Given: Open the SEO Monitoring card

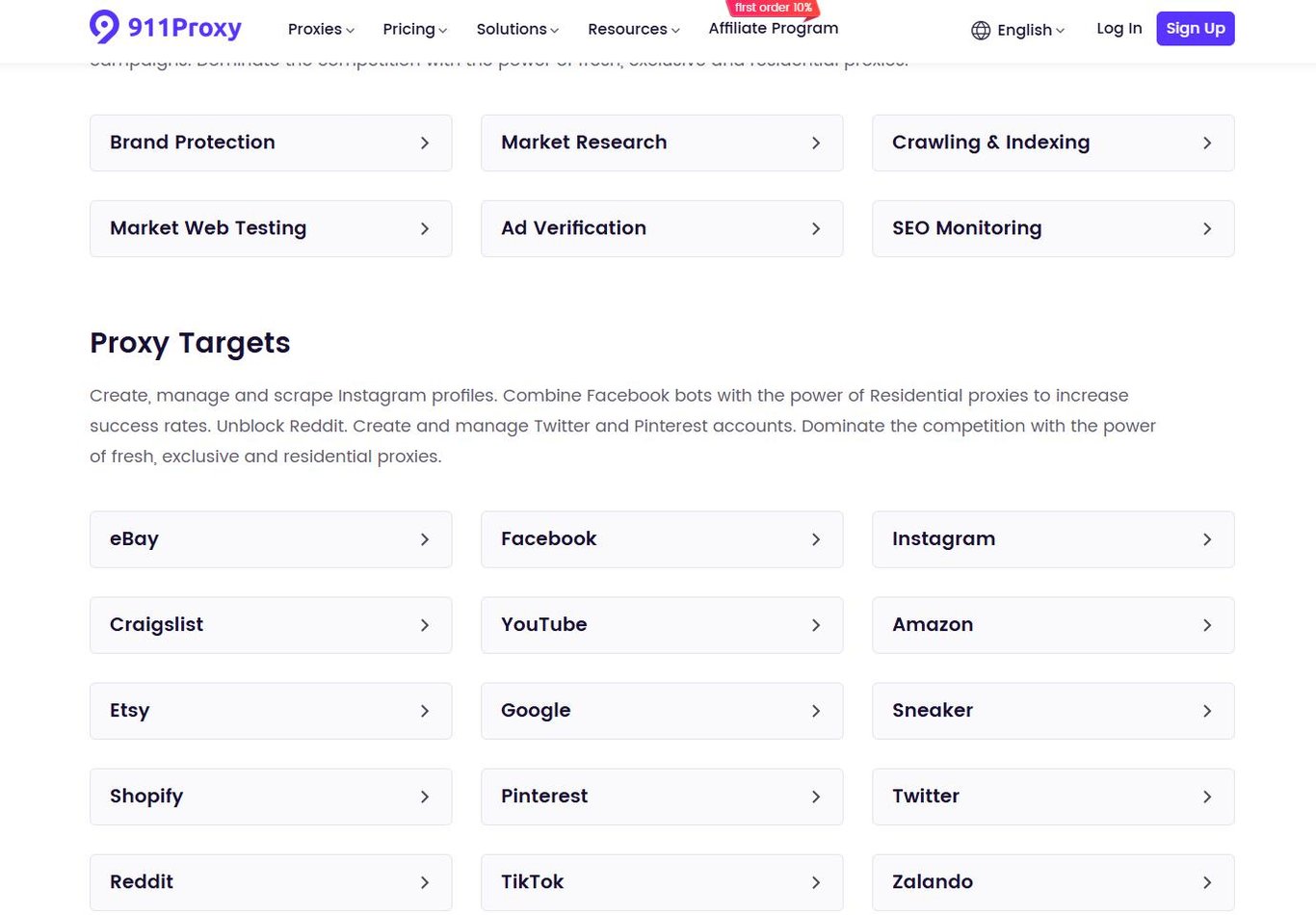Looking at the screenshot, I should coord(1053,228).
